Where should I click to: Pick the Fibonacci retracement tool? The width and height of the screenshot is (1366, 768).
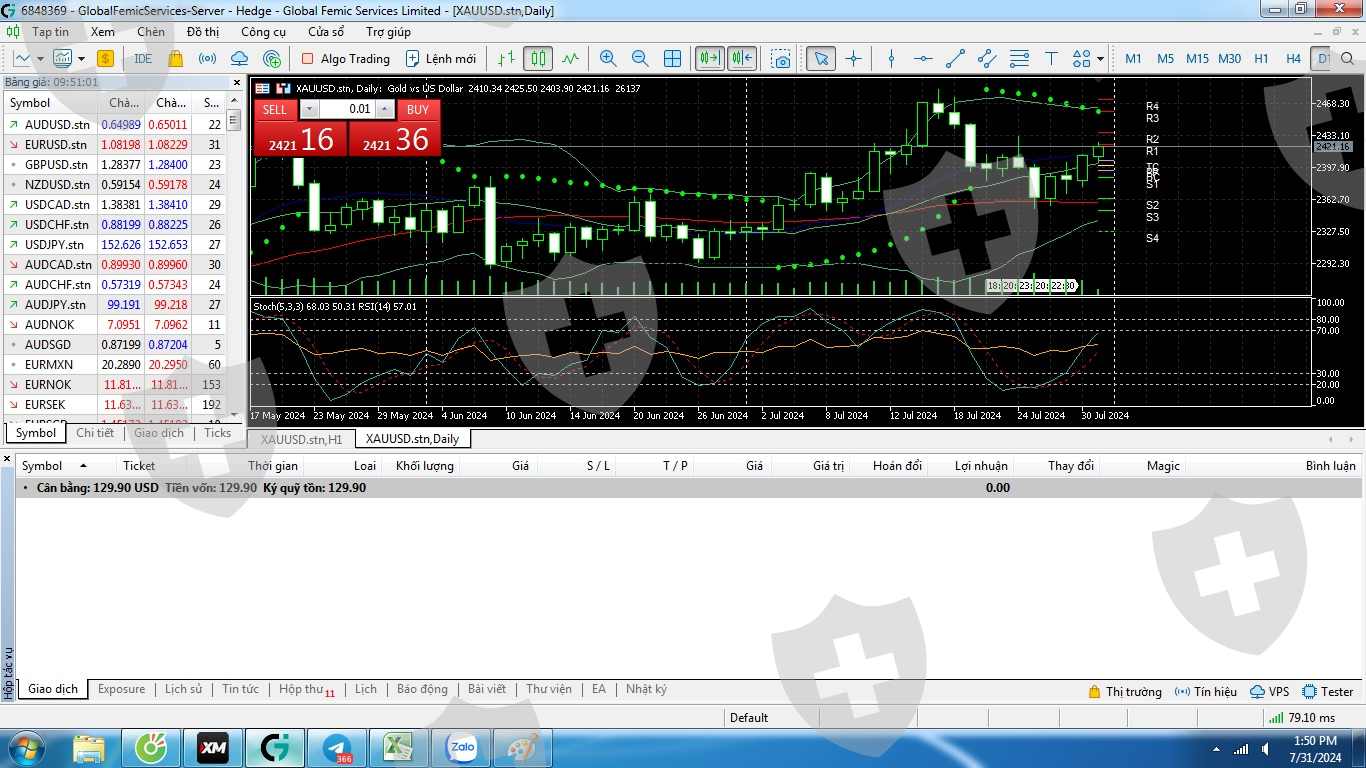coord(1019,59)
